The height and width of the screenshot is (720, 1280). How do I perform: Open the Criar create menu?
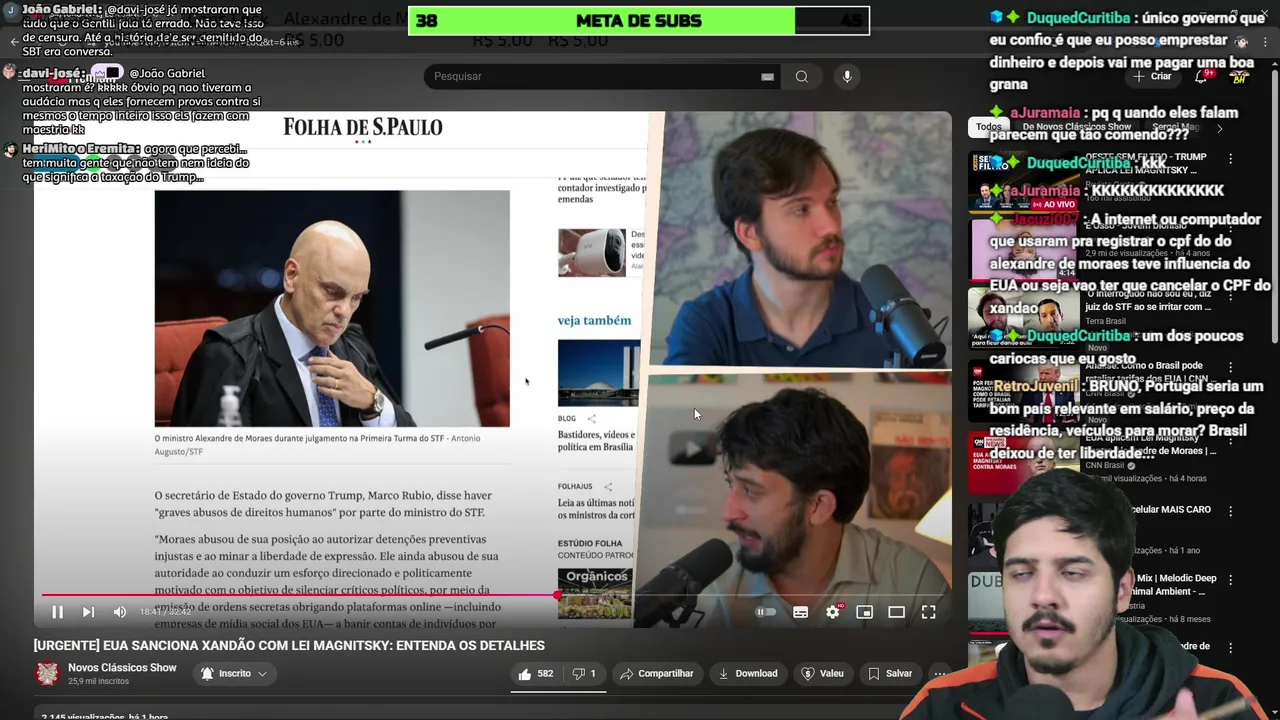[1152, 76]
